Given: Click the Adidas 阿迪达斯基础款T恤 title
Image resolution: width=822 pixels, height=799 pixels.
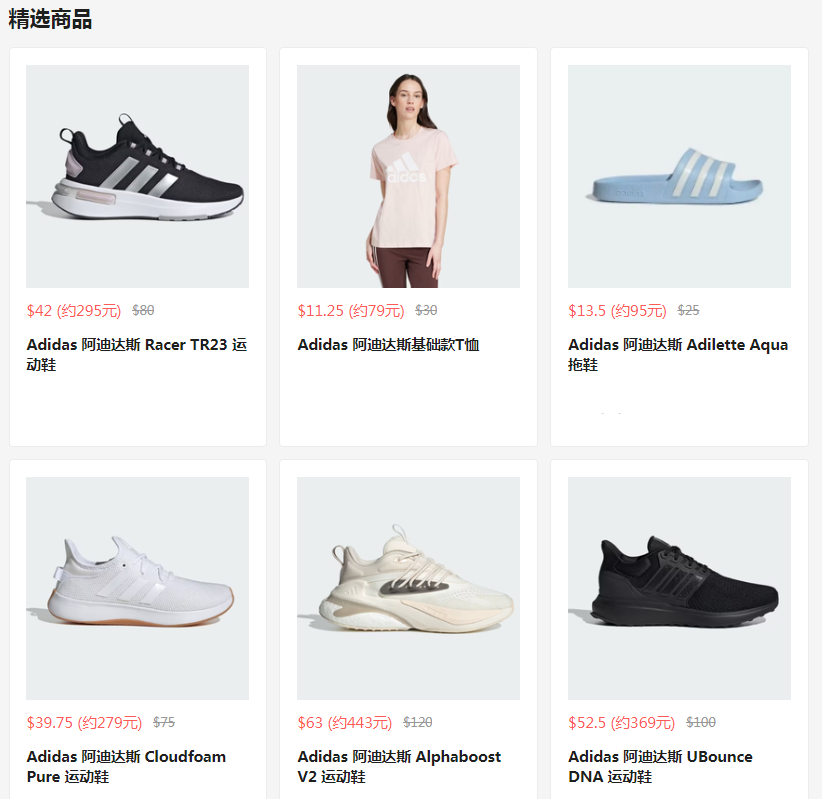Looking at the screenshot, I should [x=388, y=344].
